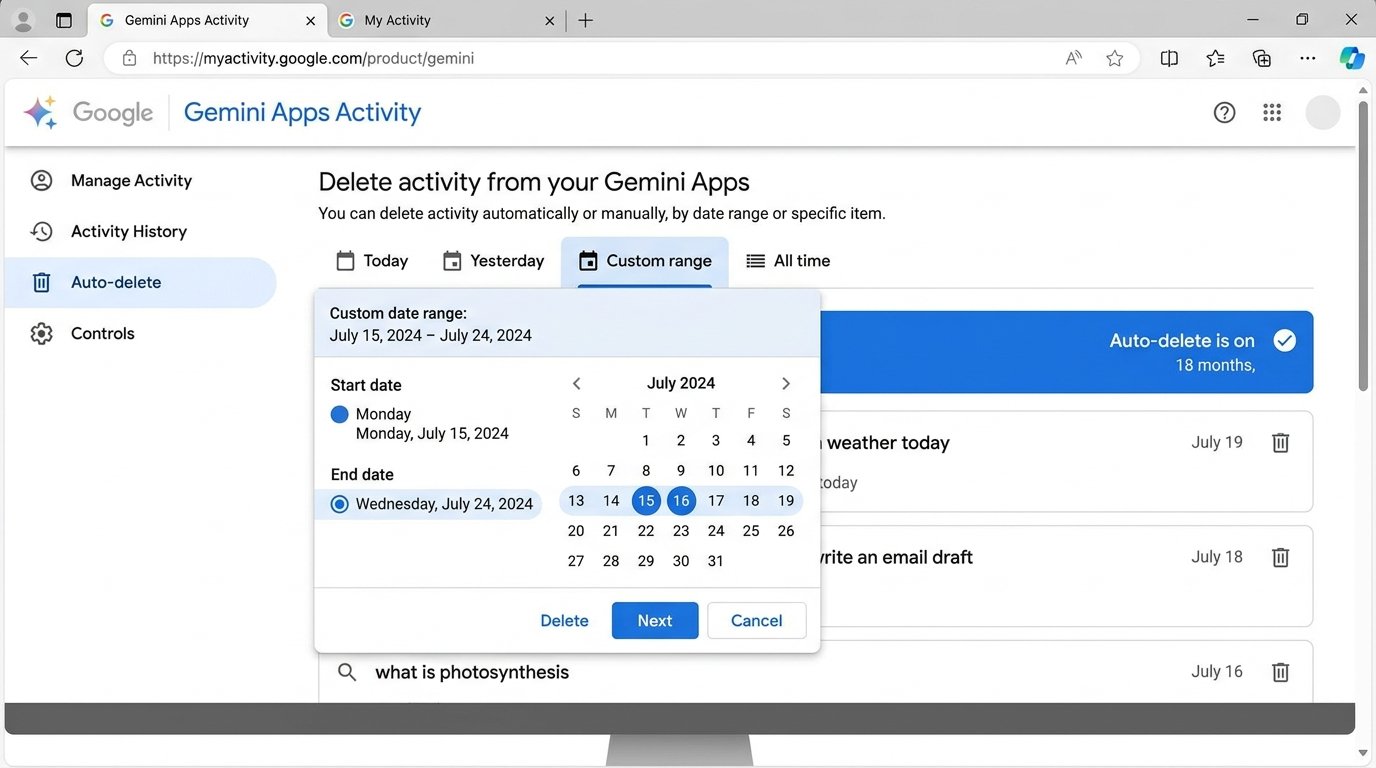Open the 'what is photosynthesis' activity
1376x768 pixels.
(472, 672)
